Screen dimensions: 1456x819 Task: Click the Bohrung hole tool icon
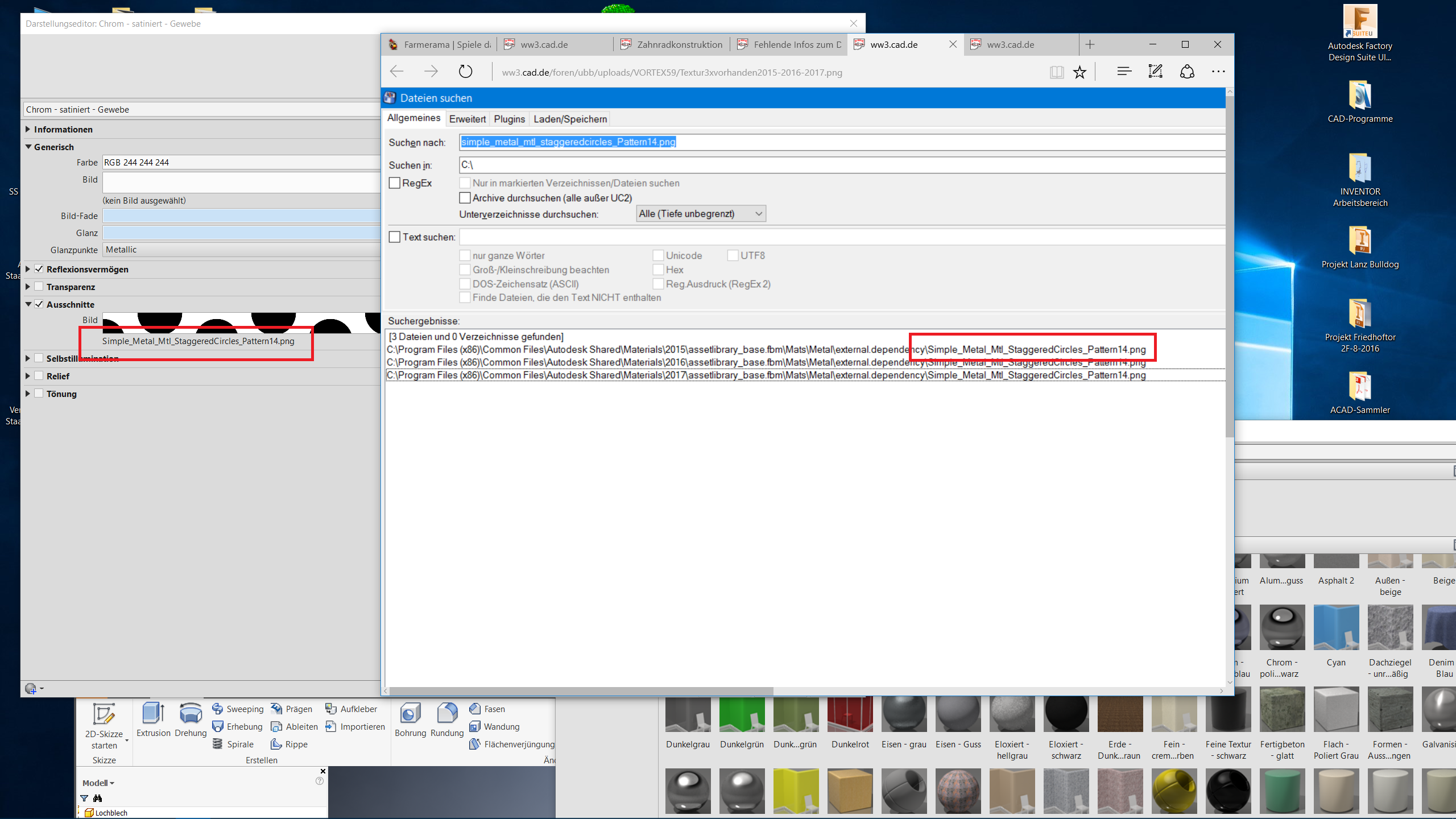[x=410, y=714]
